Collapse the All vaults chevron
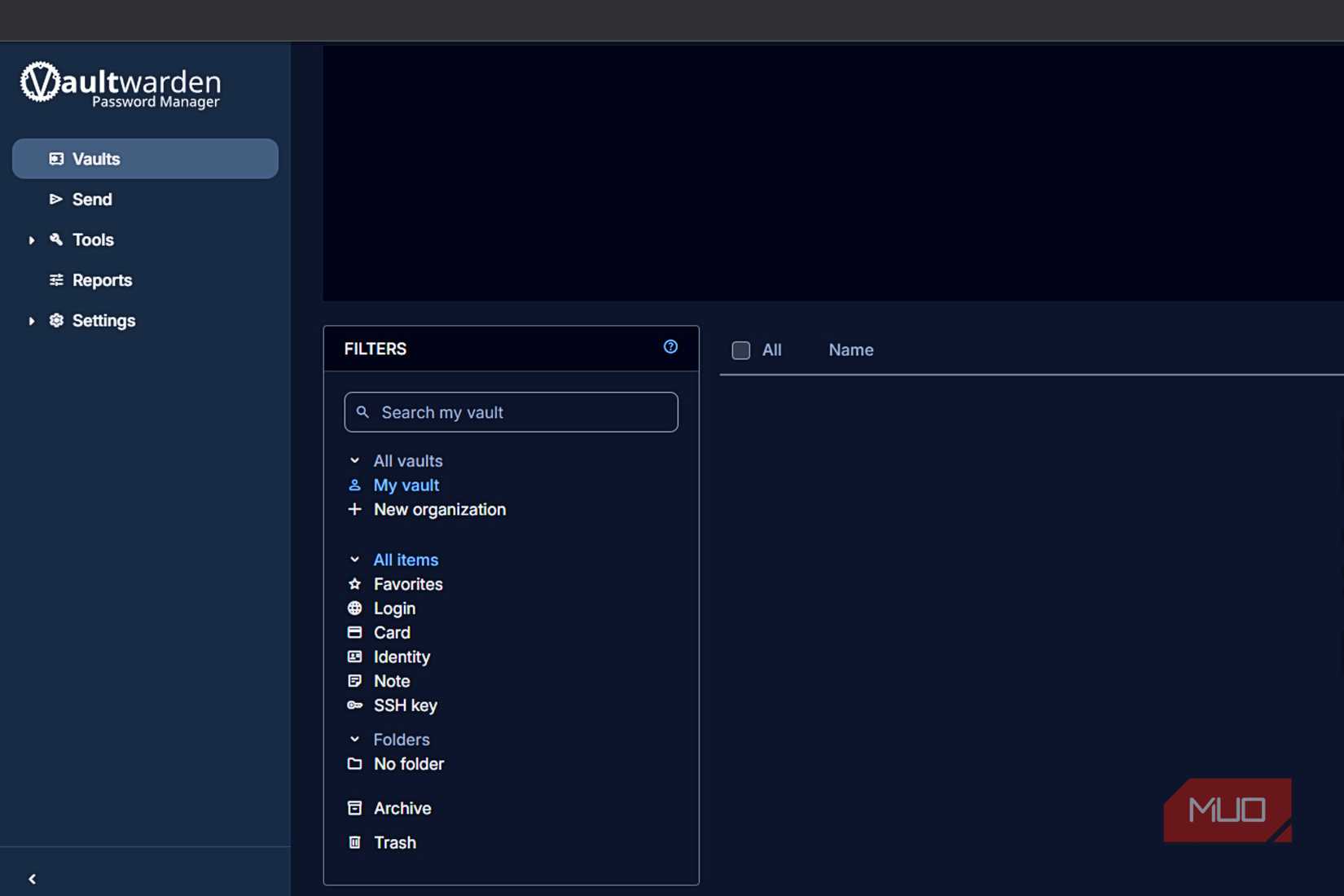Viewport: 1344px width, 896px height. click(354, 461)
